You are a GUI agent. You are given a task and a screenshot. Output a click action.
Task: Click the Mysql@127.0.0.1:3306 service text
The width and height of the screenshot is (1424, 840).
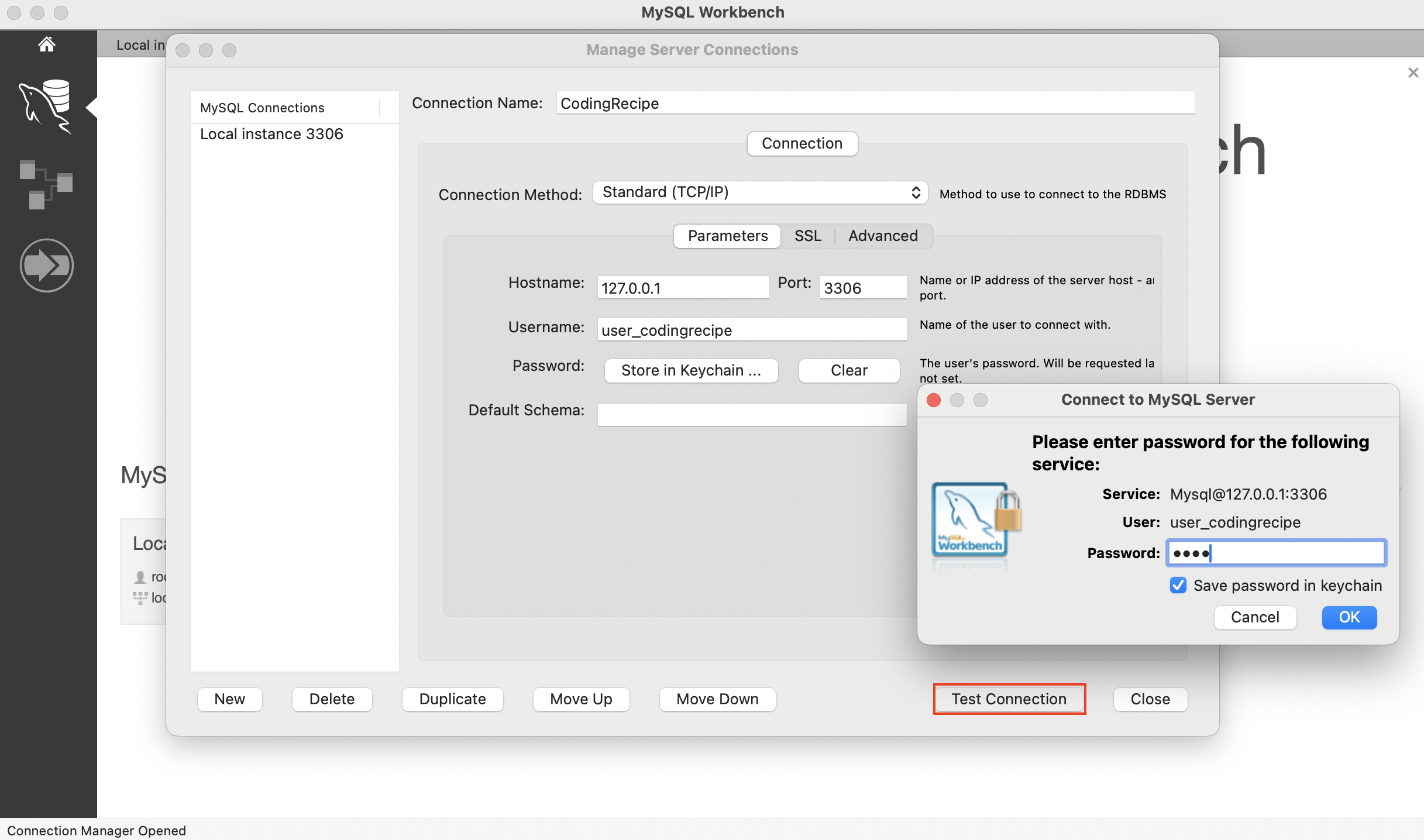[x=1248, y=494]
